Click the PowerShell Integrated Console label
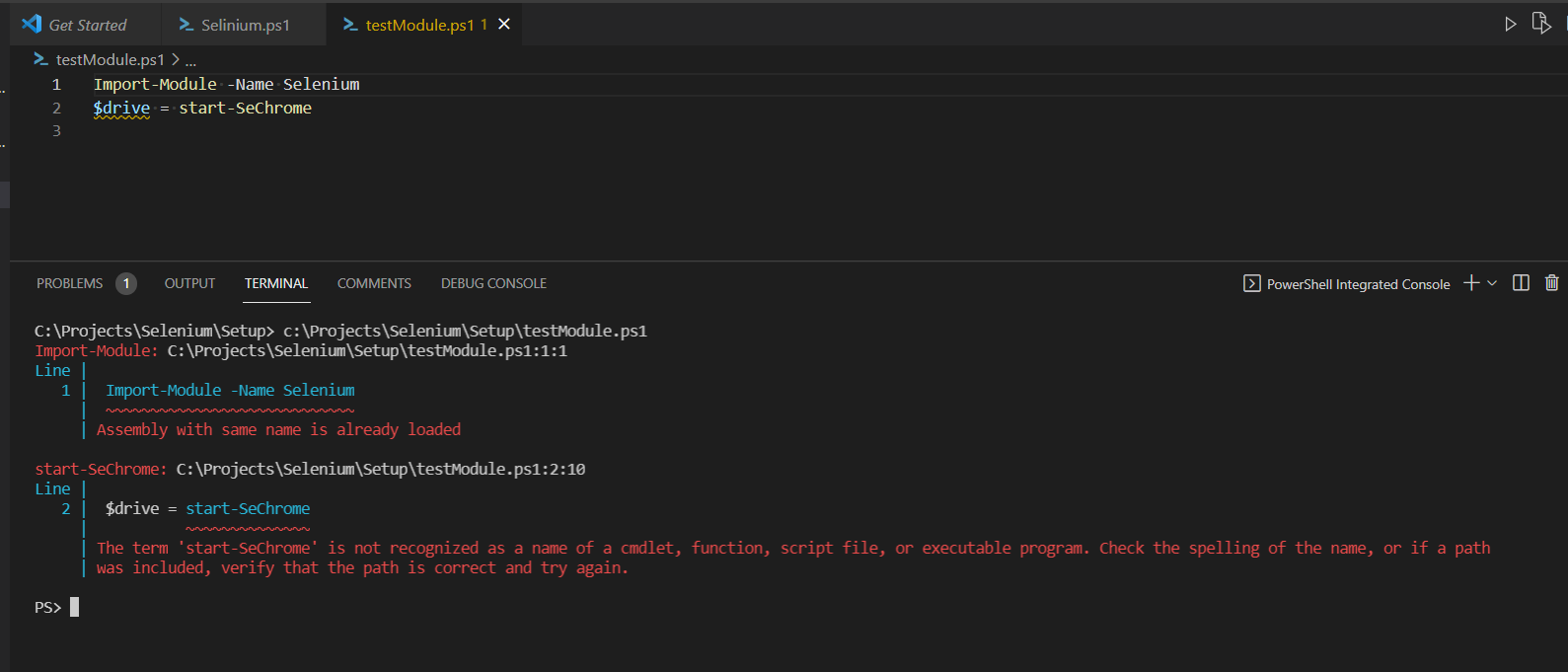1568x672 pixels. click(1358, 284)
